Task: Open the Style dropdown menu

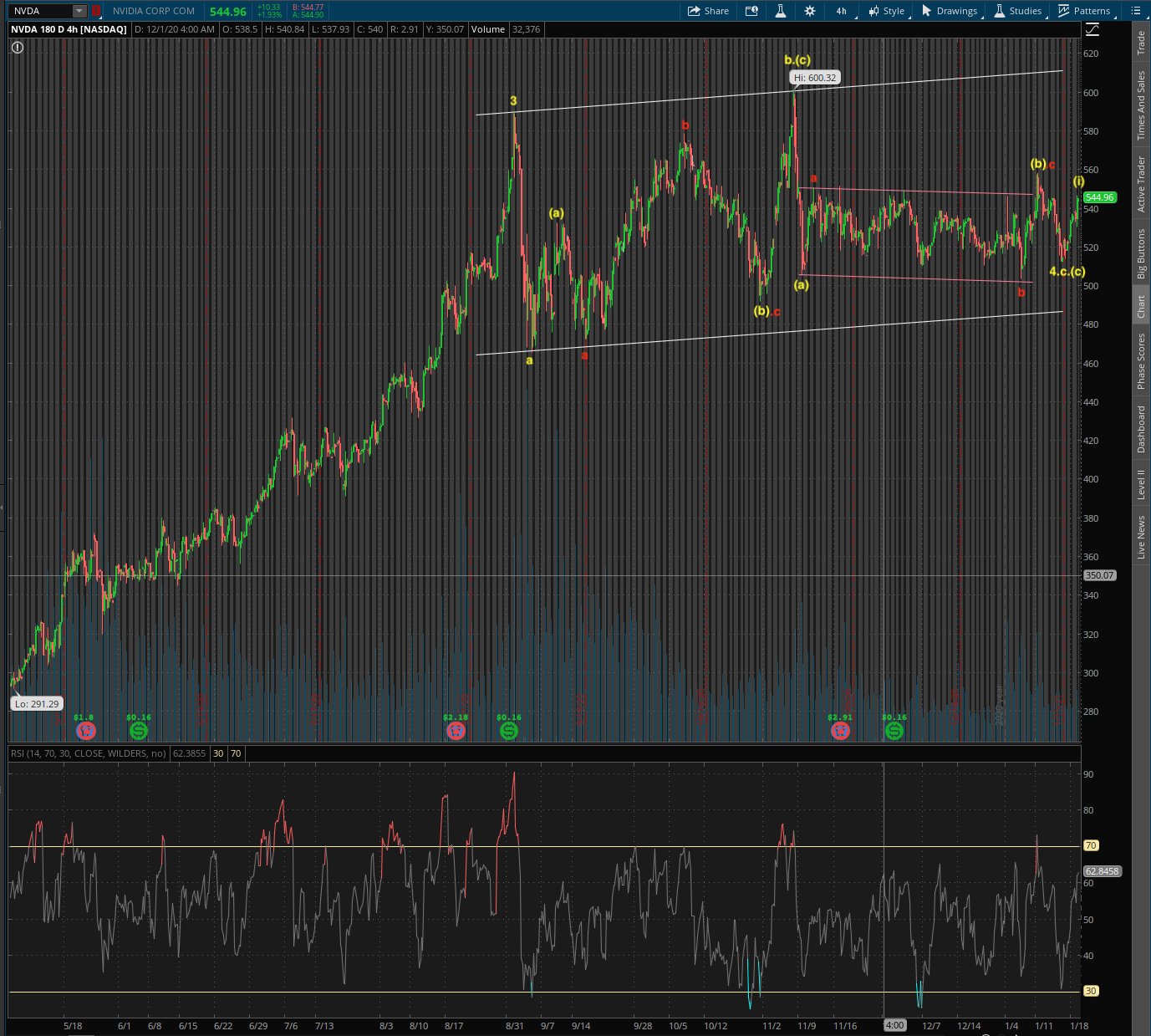Action: point(886,11)
